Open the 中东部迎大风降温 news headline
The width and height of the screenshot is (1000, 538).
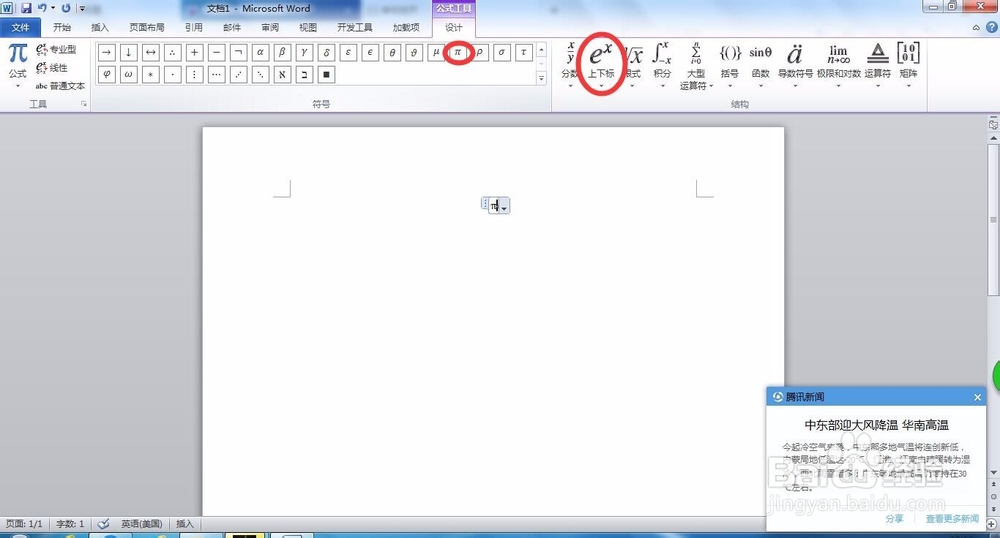(x=876, y=425)
